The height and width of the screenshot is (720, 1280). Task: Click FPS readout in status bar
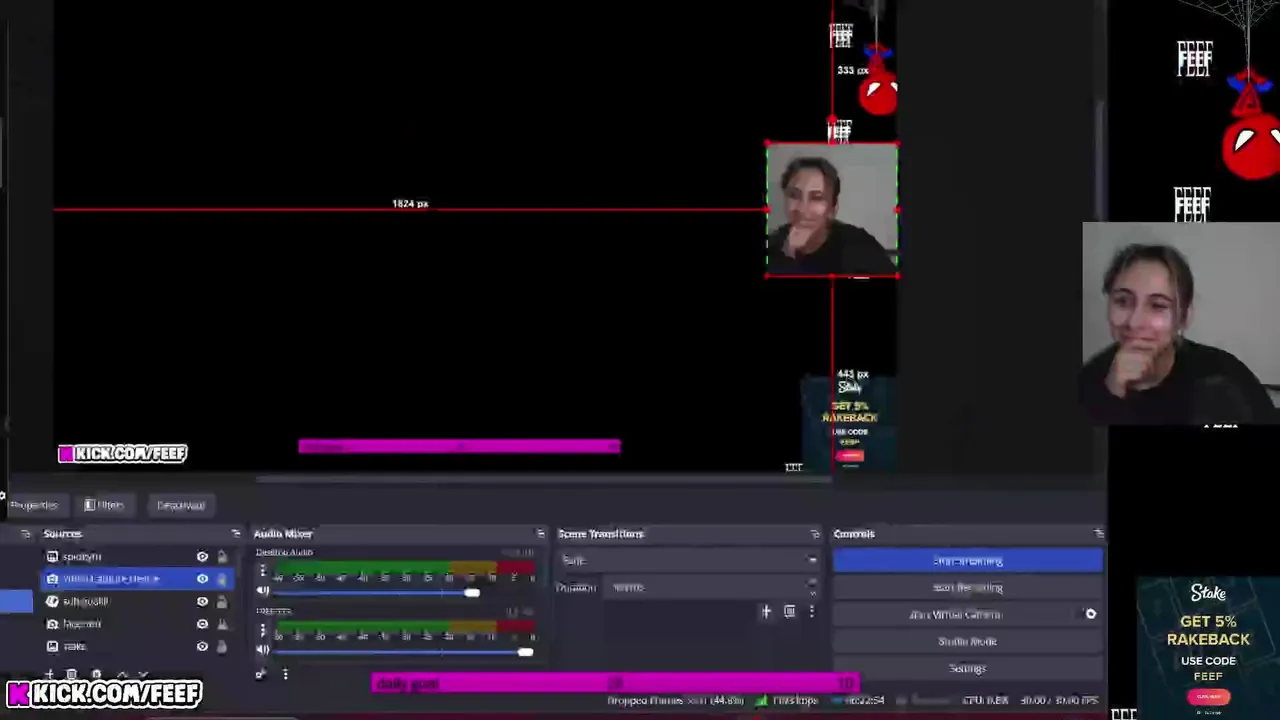[x=1059, y=701]
